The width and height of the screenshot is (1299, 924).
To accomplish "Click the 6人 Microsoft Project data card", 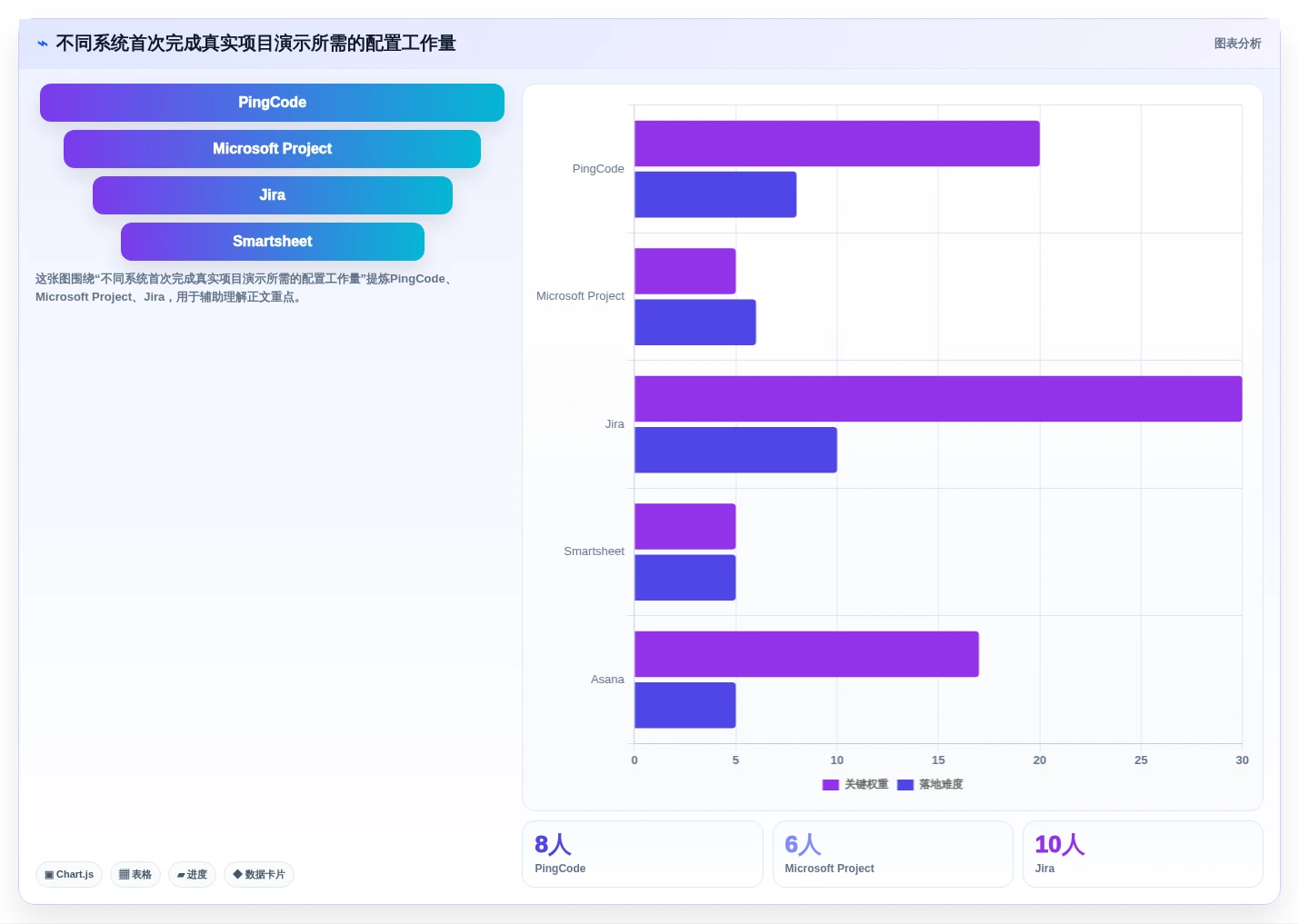I will pyautogui.click(x=893, y=854).
